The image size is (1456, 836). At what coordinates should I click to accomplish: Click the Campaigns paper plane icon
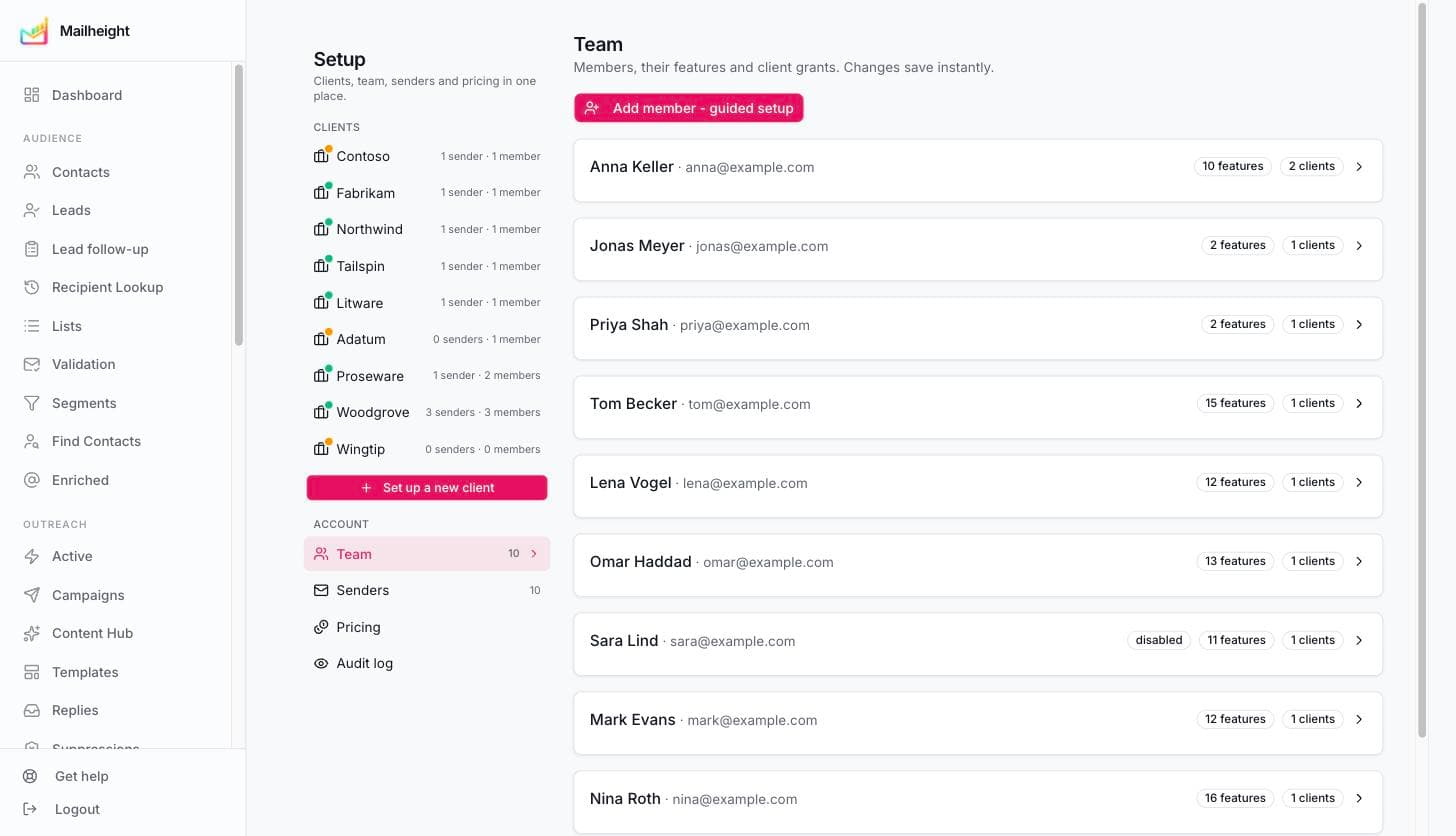pos(32,595)
